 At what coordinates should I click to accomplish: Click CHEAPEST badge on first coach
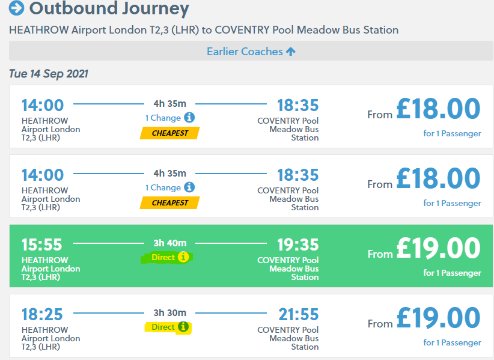(170, 133)
